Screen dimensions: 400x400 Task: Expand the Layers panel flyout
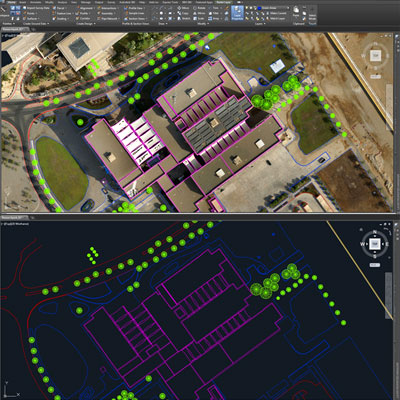[x=260, y=24]
